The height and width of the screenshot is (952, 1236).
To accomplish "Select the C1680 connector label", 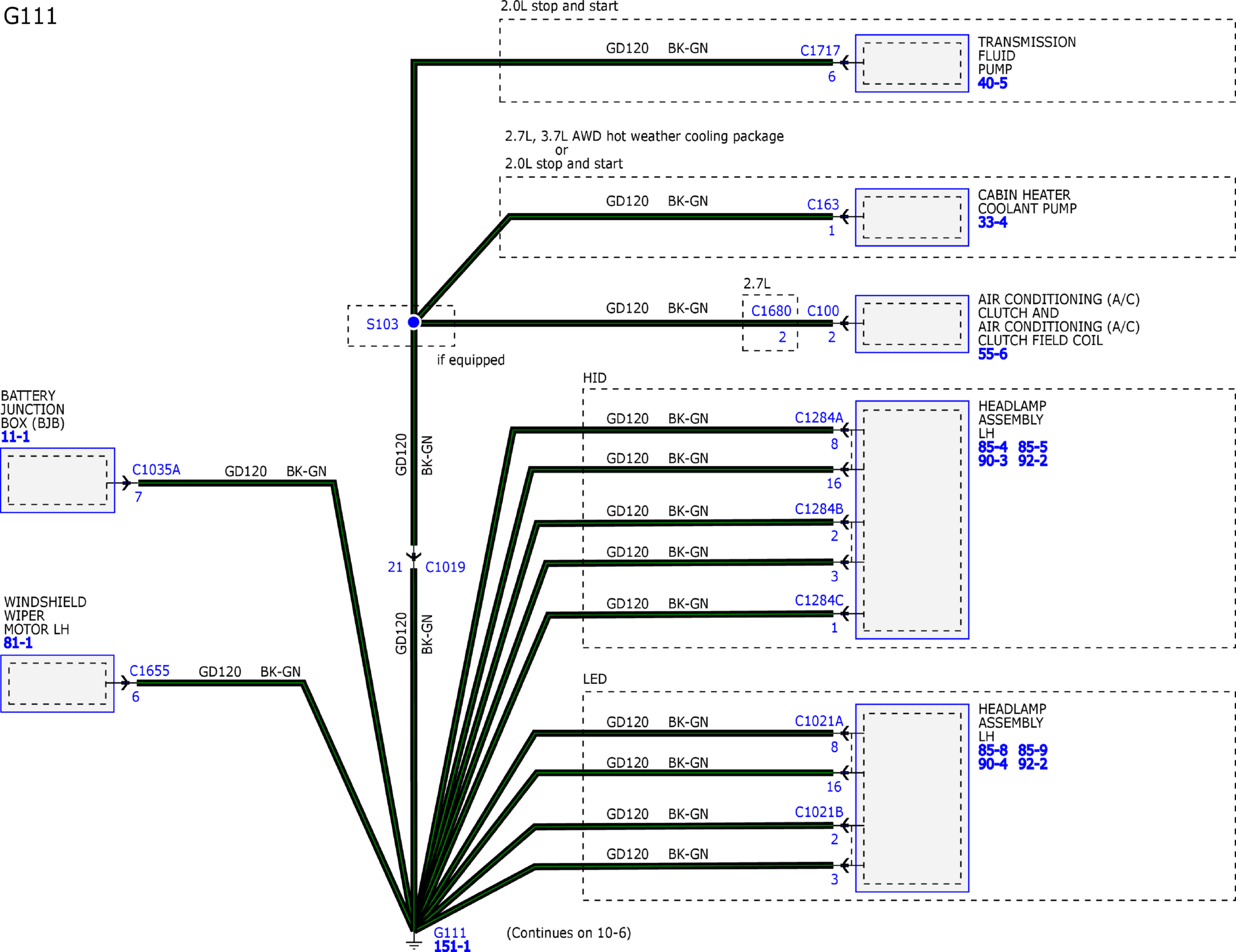I will click(771, 311).
